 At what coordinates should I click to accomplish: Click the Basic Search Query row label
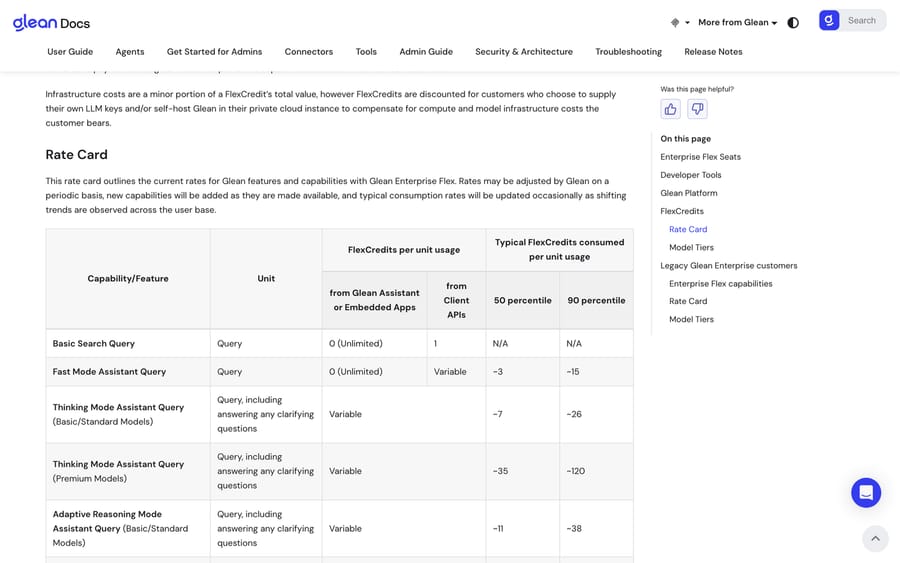coord(94,343)
